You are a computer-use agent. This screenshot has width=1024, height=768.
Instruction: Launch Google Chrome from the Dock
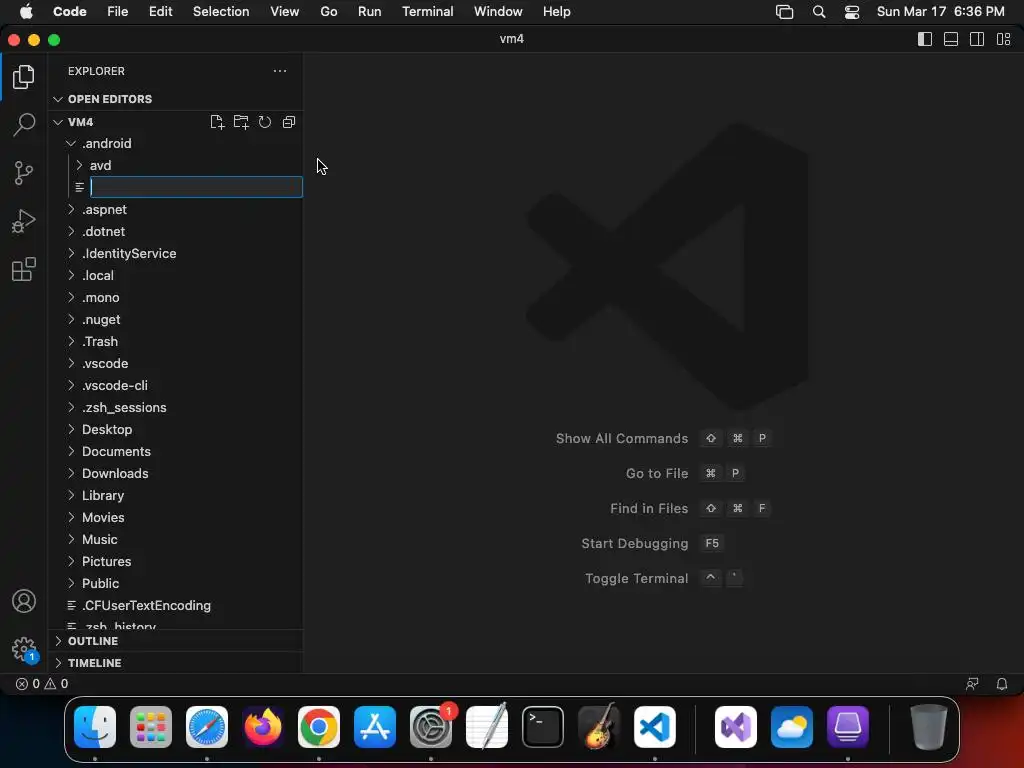pyautogui.click(x=319, y=727)
